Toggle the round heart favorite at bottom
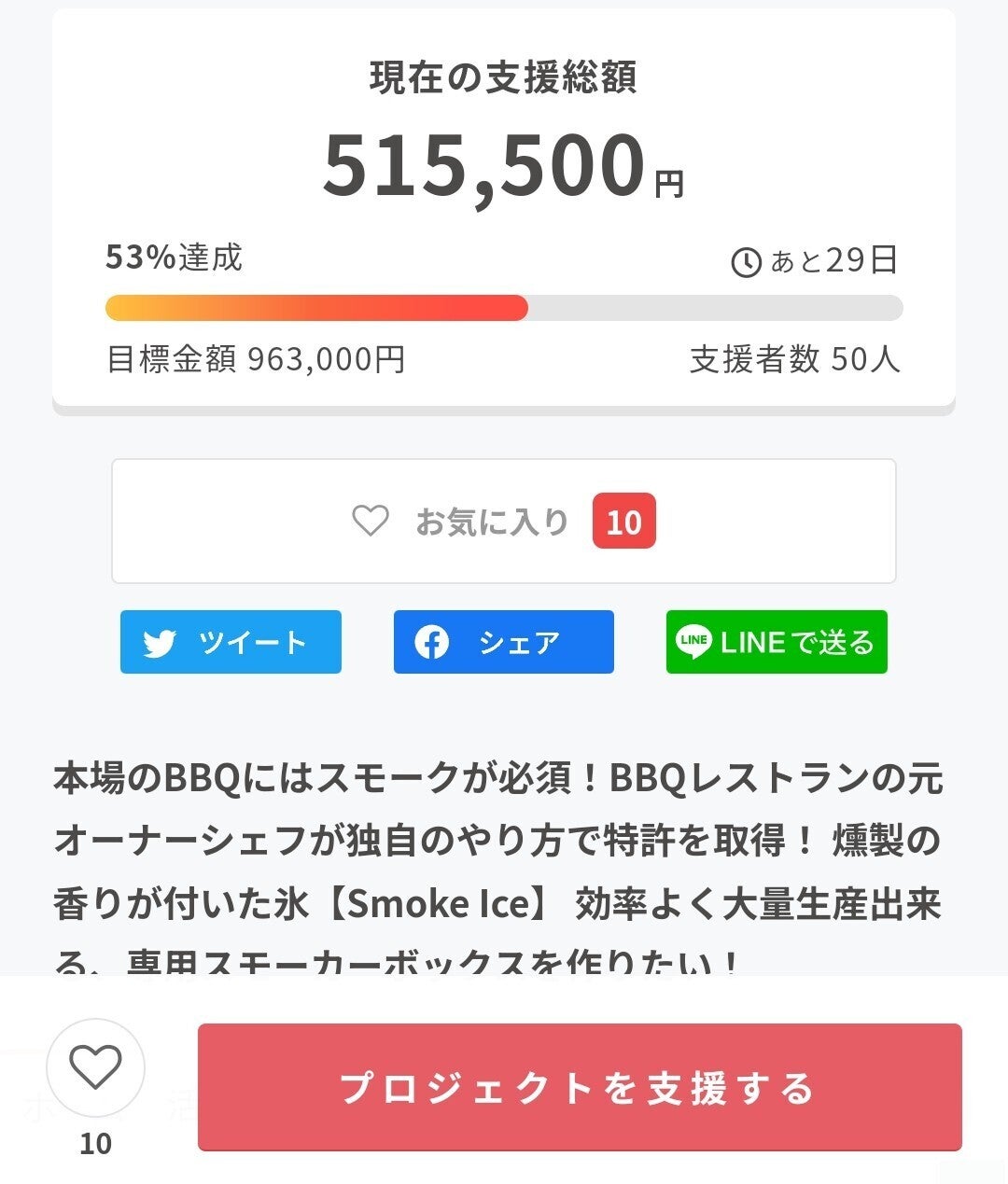This screenshot has width=1008, height=1184. [x=95, y=1068]
